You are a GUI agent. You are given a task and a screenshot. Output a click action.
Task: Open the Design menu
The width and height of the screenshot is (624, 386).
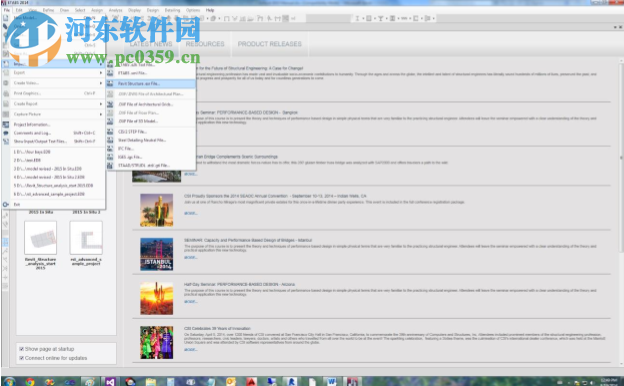coord(153,10)
